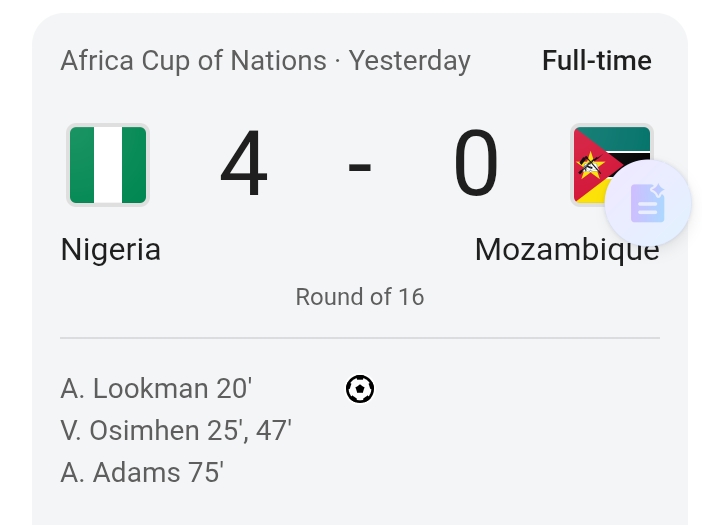
Task: Click Lookman's 20' goal minute
Action: point(234,389)
